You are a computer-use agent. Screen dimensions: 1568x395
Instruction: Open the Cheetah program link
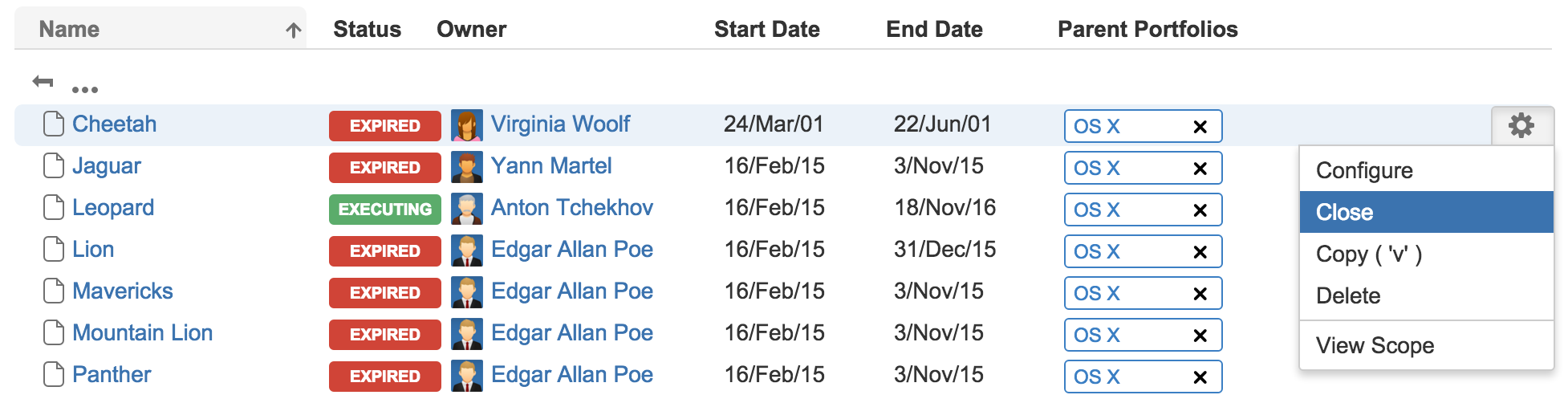(x=114, y=124)
